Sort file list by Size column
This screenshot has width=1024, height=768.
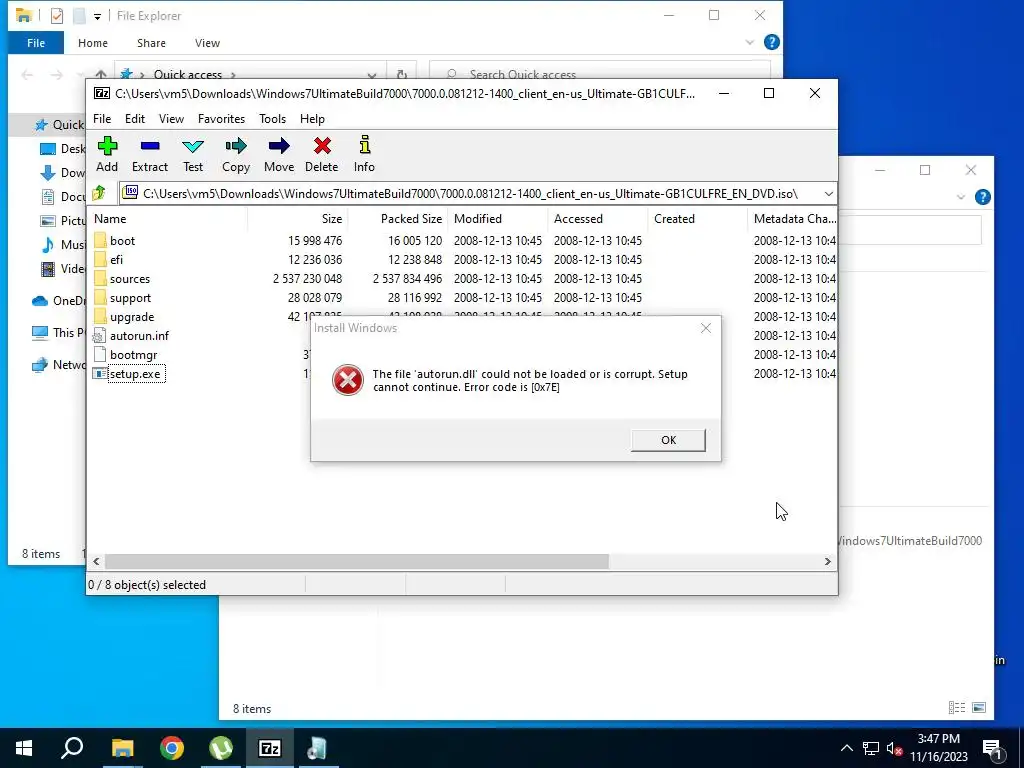(x=332, y=219)
